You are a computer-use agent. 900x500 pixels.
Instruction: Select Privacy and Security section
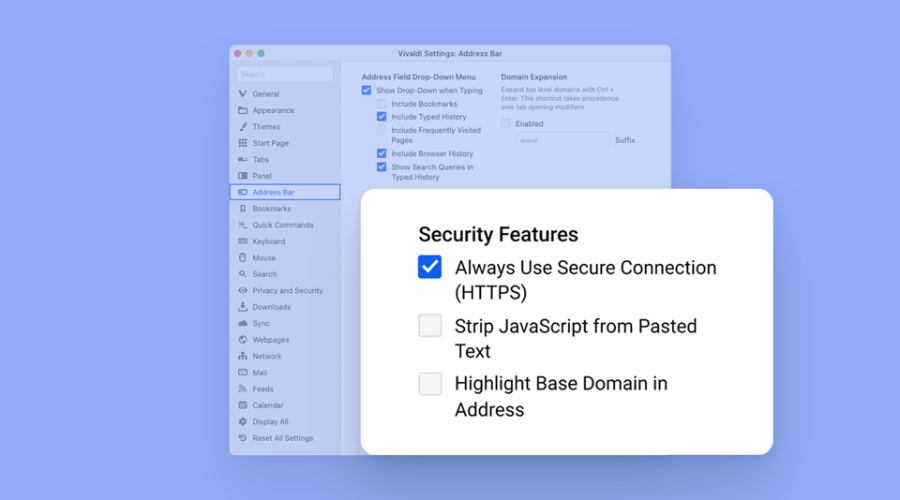click(288, 290)
